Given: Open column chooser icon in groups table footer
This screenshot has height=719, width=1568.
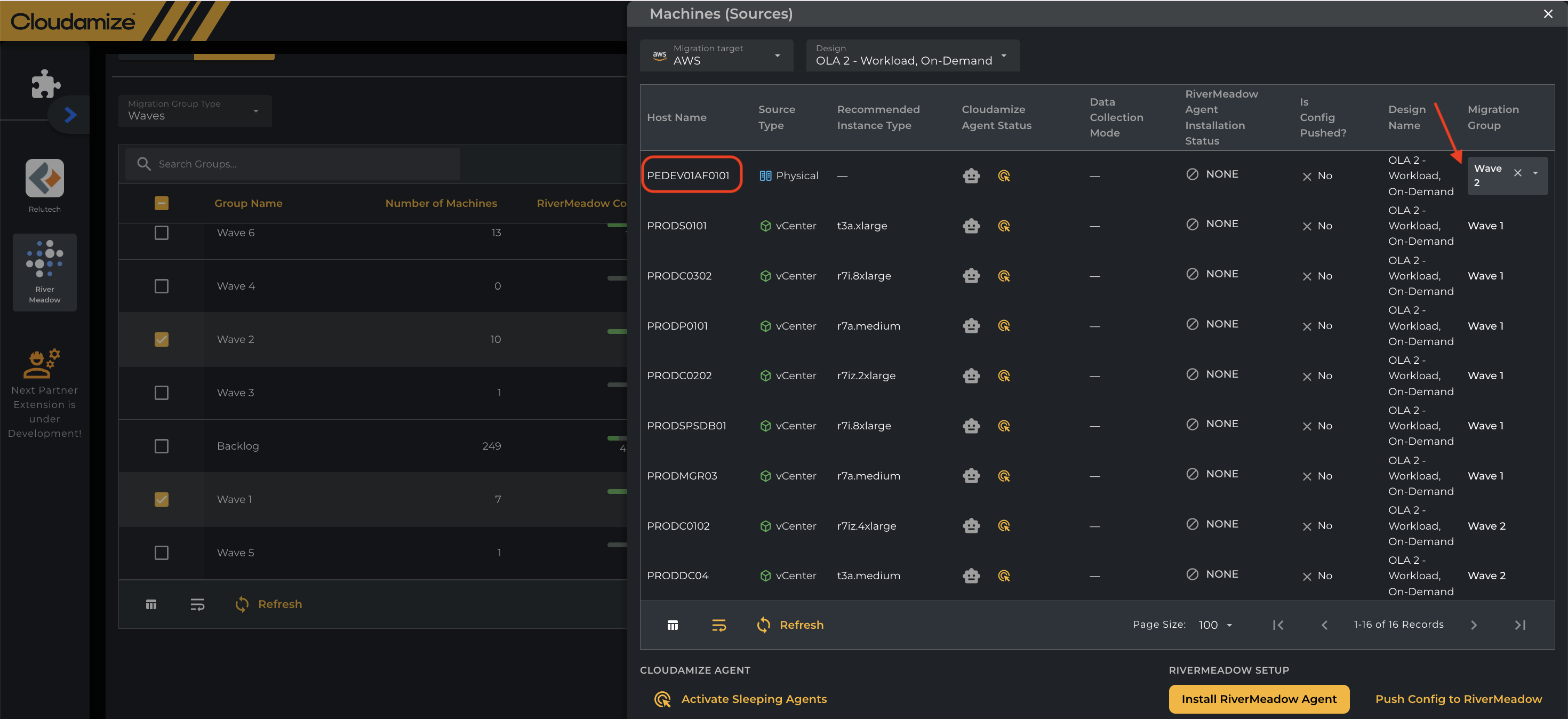Looking at the screenshot, I should 151,604.
